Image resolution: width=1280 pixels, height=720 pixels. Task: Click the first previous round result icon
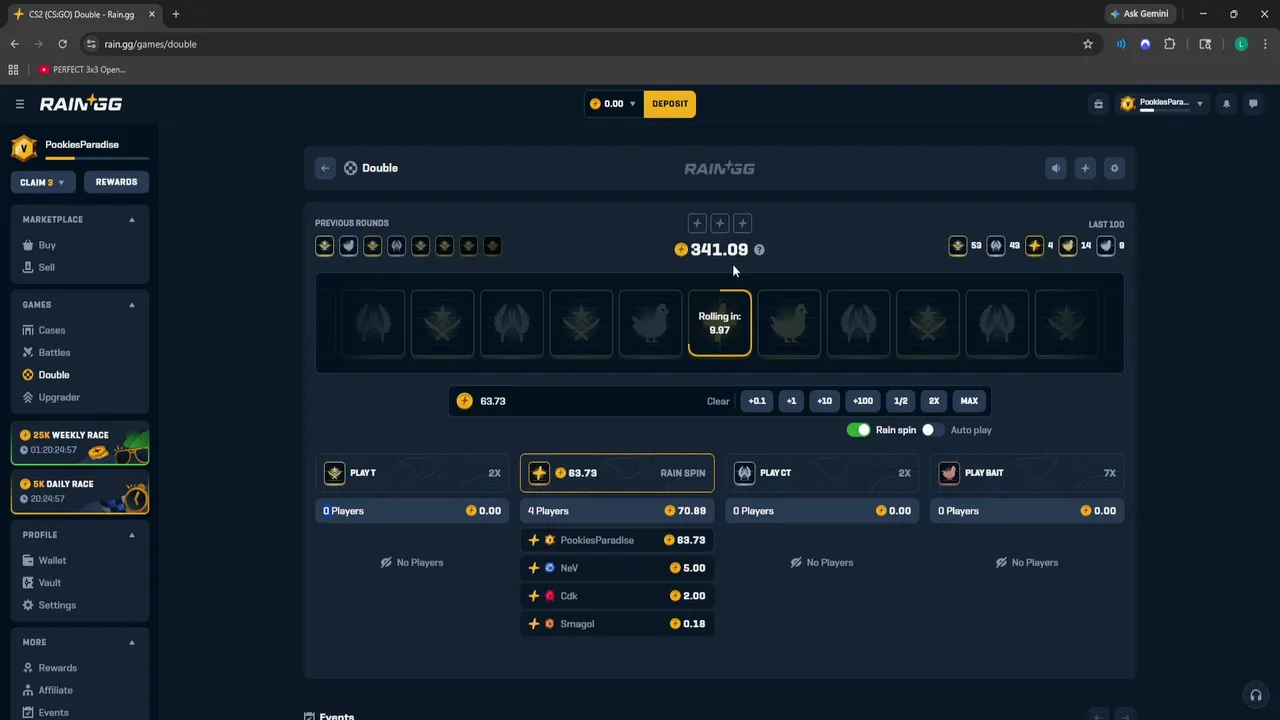coord(324,246)
